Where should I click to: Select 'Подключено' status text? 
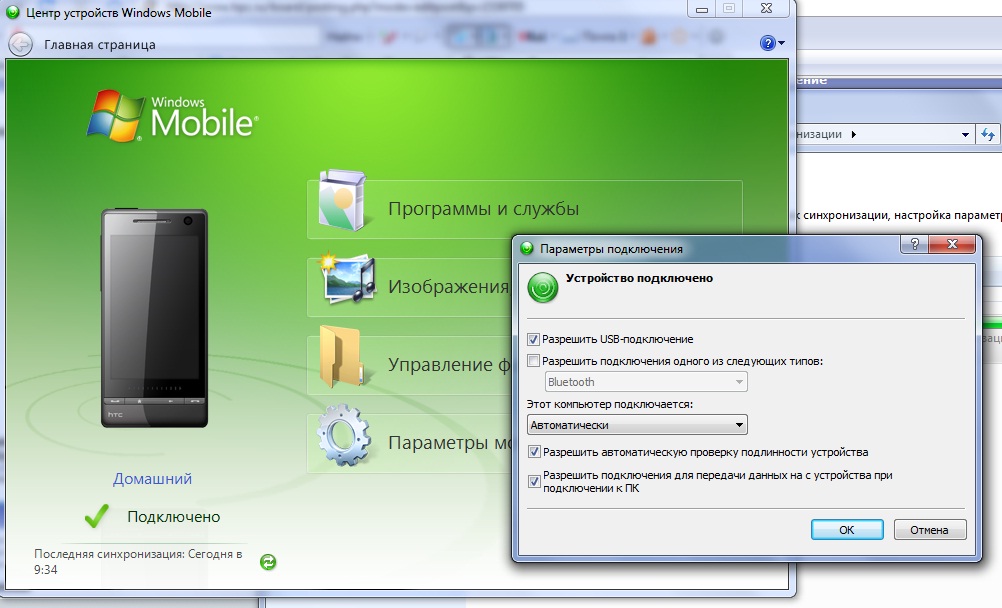coord(173,517)
